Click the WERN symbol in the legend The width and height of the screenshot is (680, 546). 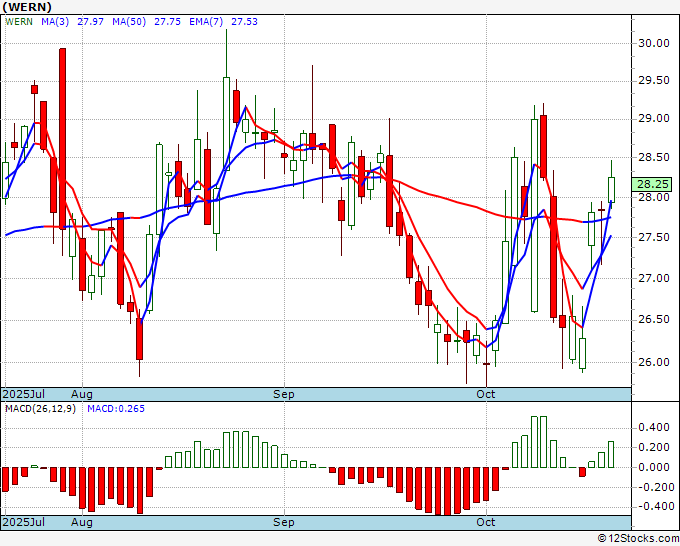(x=19, y=22)
